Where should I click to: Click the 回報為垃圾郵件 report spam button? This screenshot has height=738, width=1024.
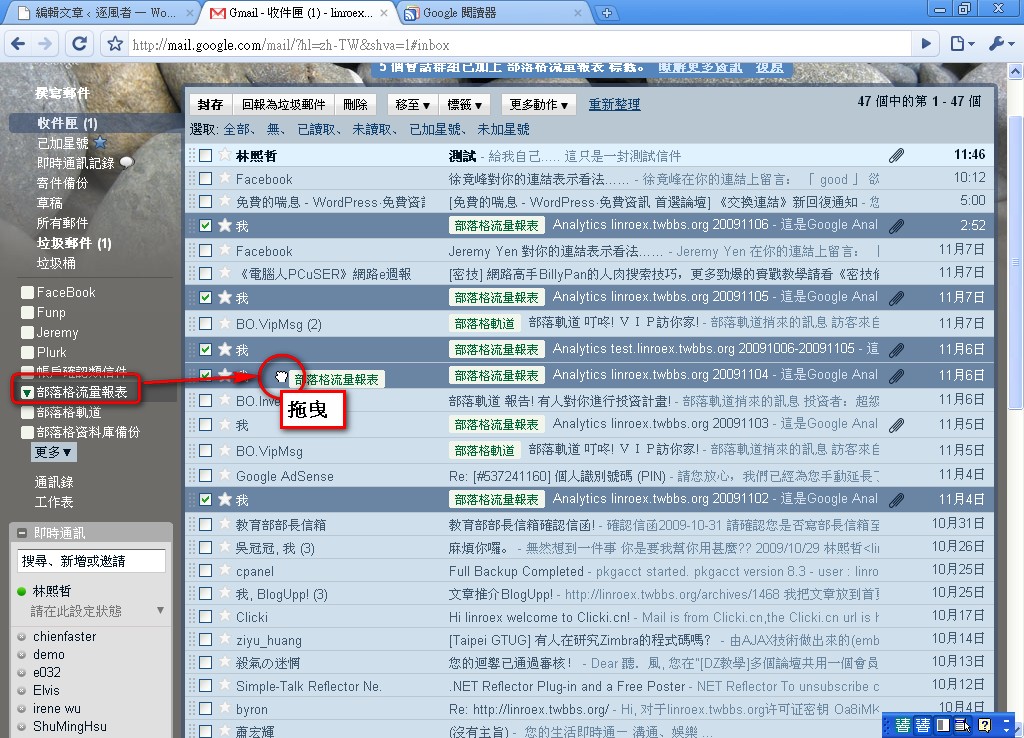pyautogui.click(x=283, y=104)
